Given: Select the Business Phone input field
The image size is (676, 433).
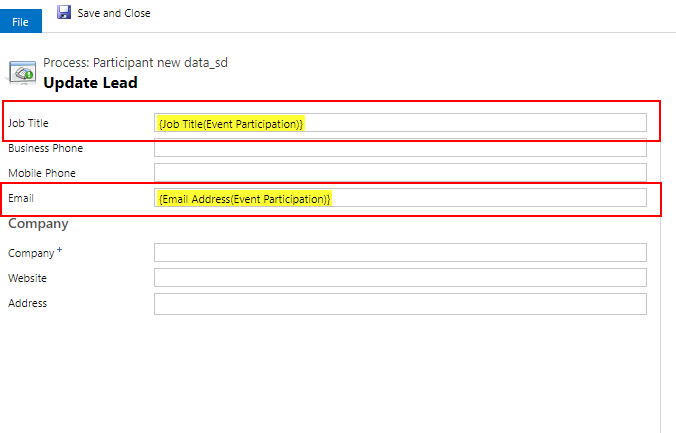Looking at the screenshot, I should (400, 147).
